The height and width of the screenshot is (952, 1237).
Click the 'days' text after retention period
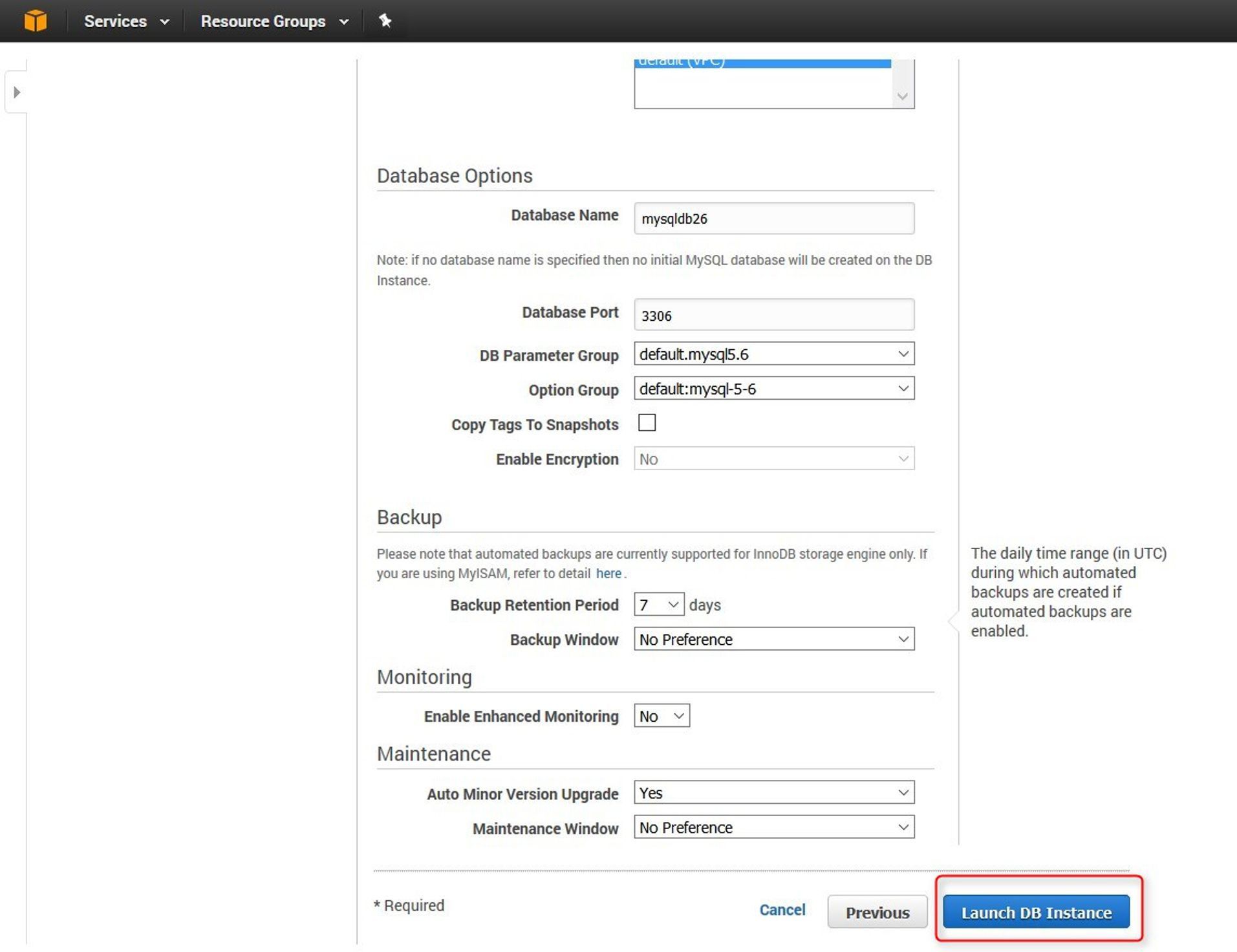click(705, 605)
